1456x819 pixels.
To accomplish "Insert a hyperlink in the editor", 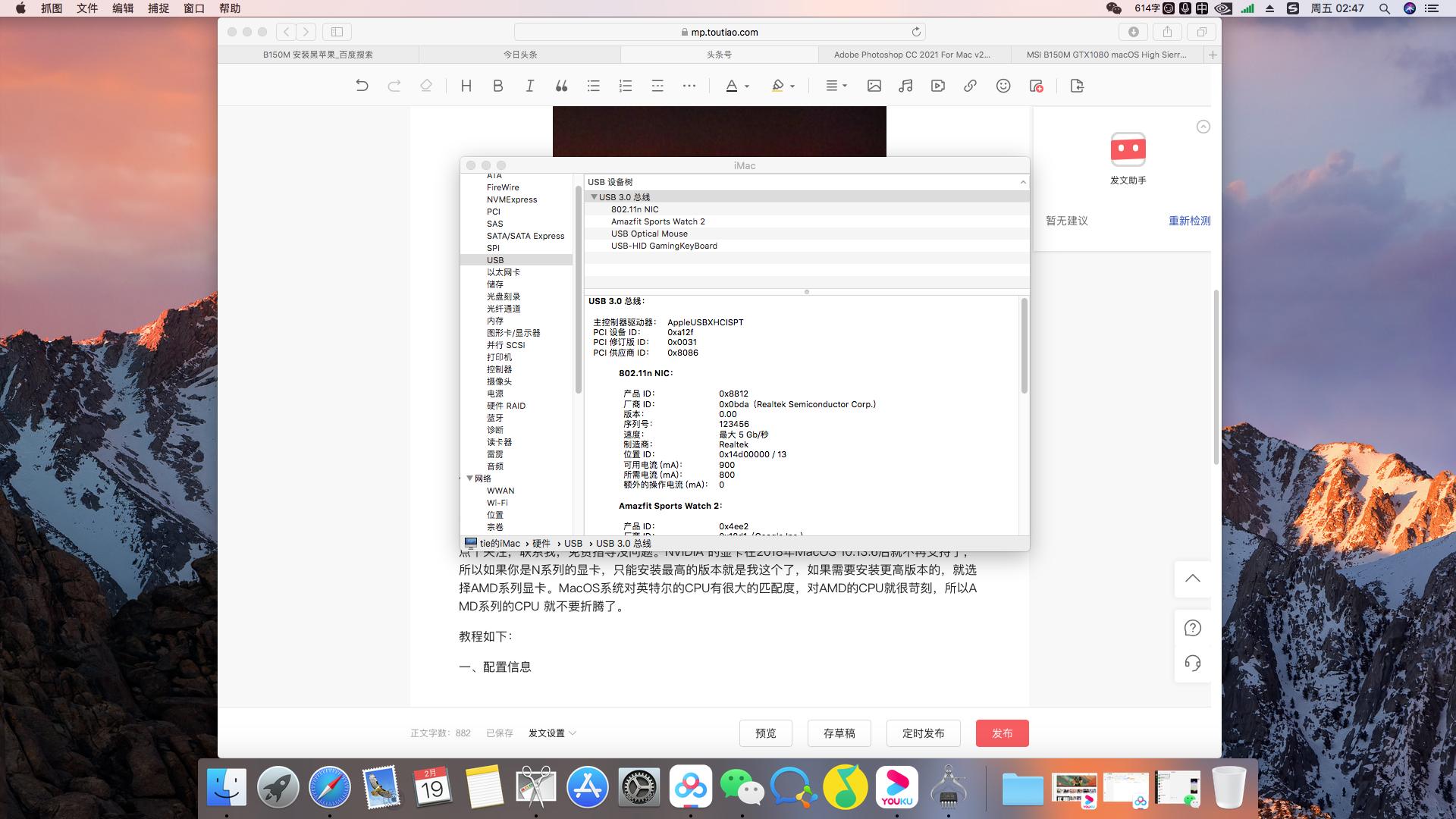I will pos(968,86).
